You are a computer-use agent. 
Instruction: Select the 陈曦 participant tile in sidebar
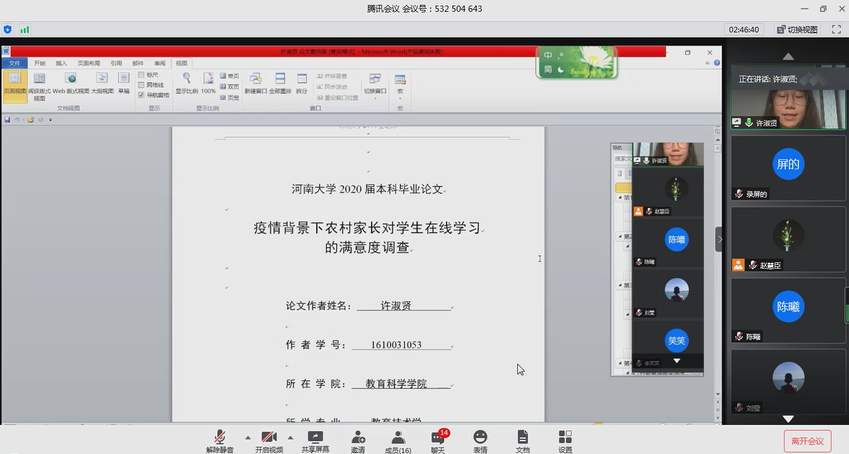tap(788, 310)
